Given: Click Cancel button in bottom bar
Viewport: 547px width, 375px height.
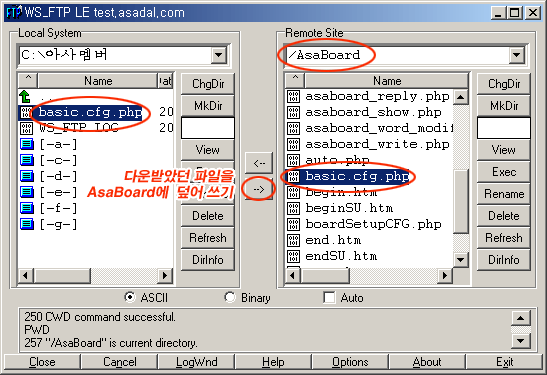Looking at the screenshot, I should [x=119, y=362].
